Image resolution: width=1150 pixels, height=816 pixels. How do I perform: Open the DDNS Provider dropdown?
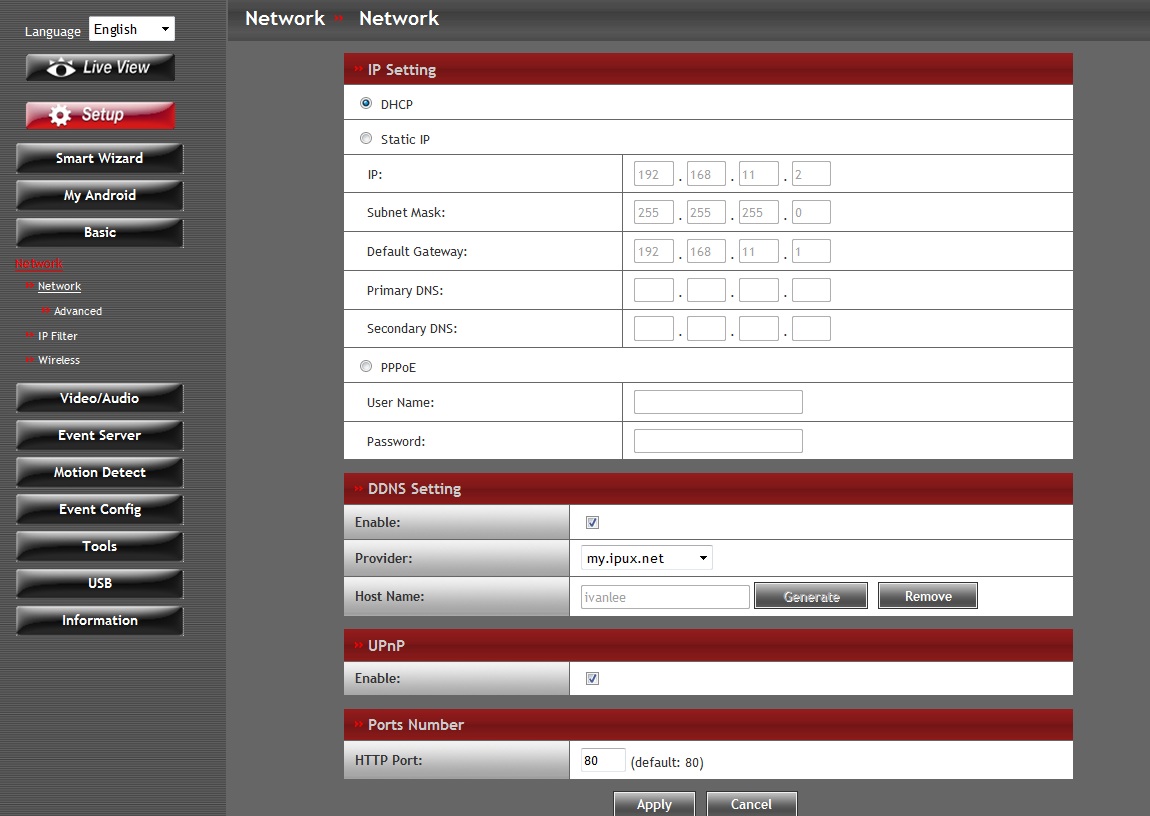pyautogui.click(x=646, y=558)
